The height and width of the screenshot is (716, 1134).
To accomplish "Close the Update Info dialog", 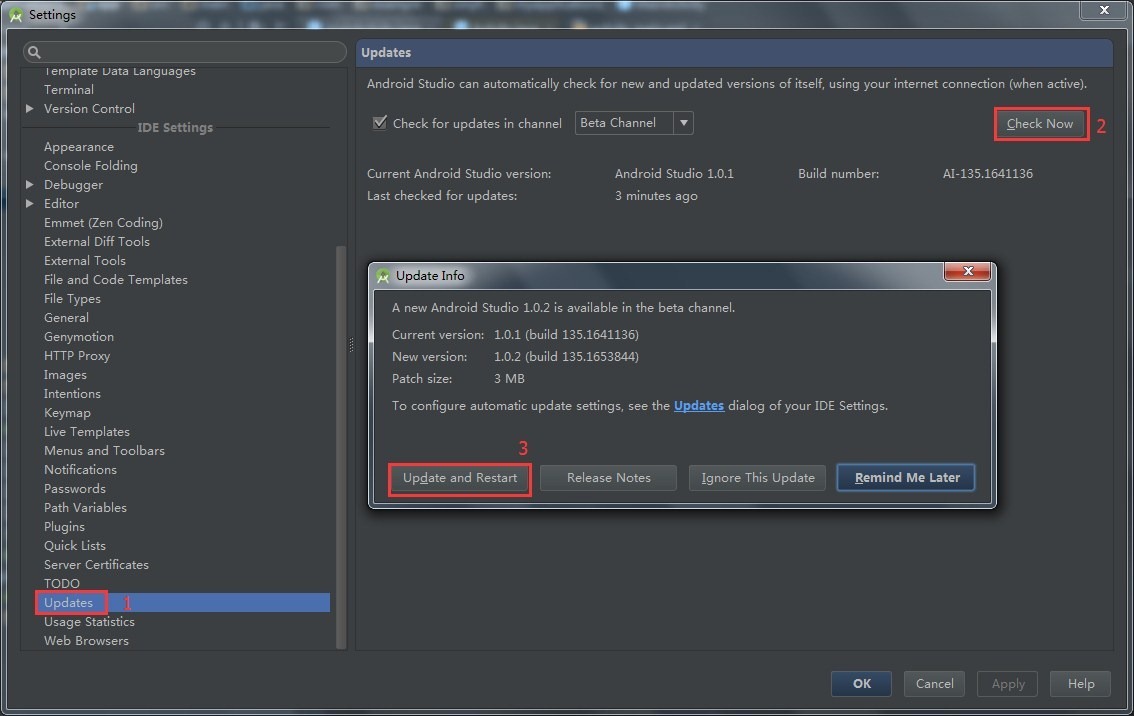I will 967,272.
